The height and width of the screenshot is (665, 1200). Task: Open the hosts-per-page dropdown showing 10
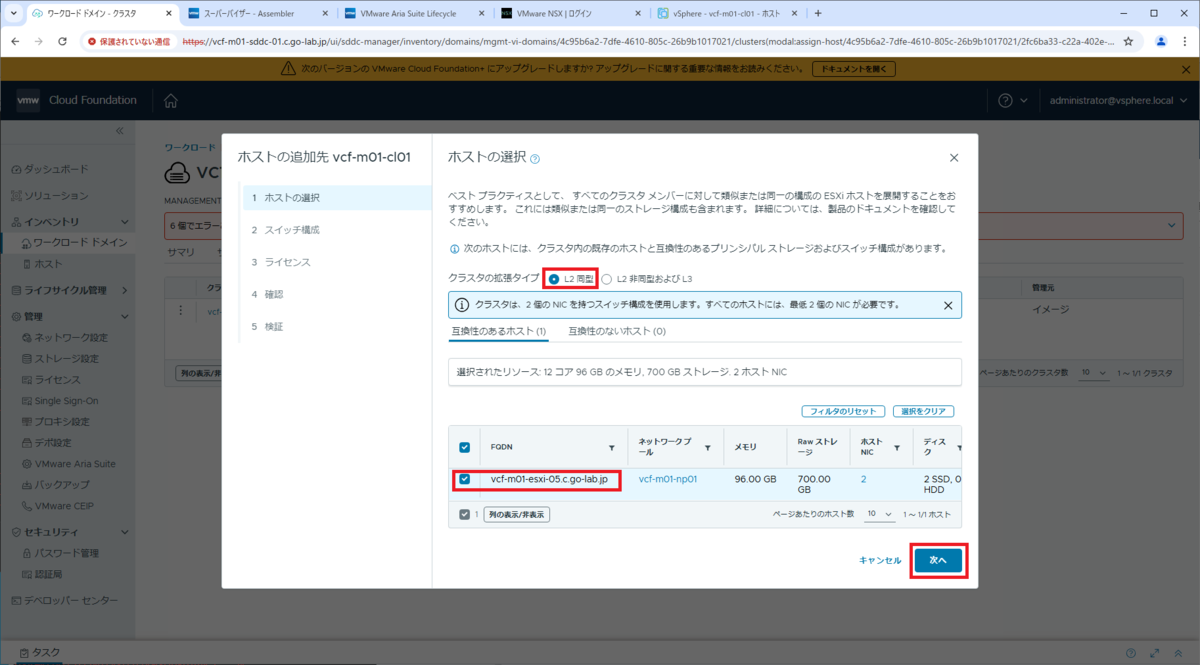pos(880,513)
